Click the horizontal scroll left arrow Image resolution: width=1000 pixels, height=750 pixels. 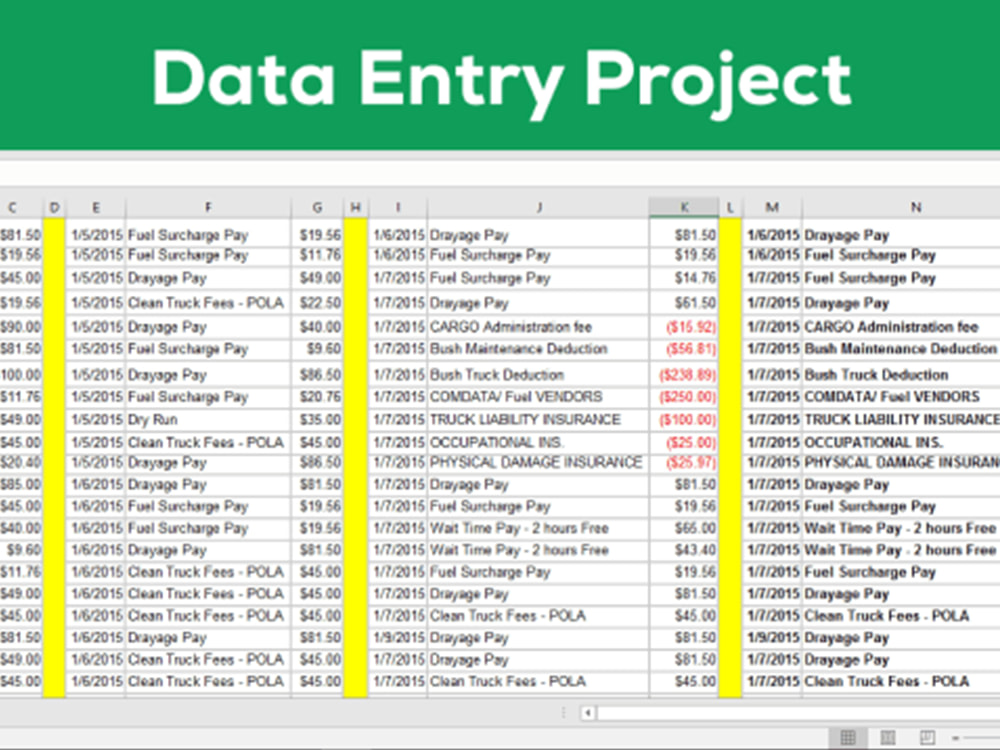tap(588, 712)
